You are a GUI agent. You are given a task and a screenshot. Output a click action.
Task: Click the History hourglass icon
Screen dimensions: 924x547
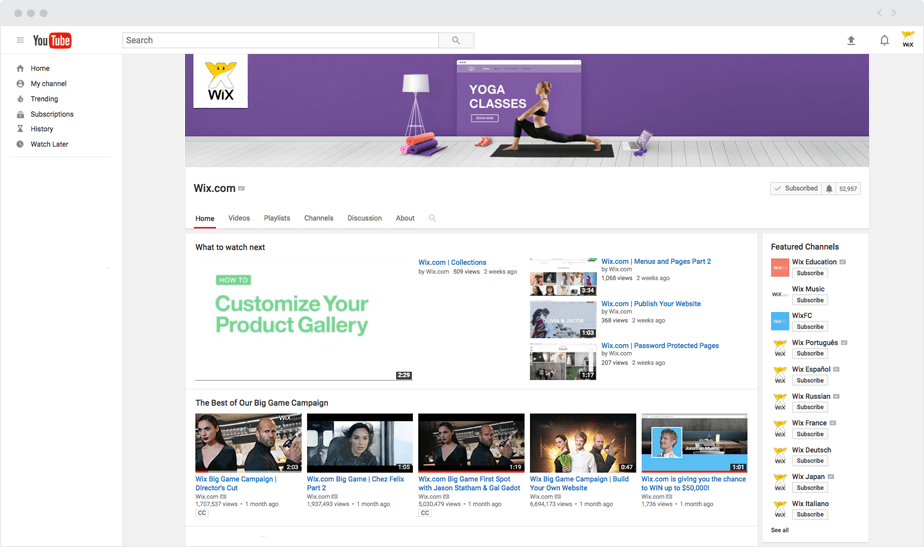[20, 128]
